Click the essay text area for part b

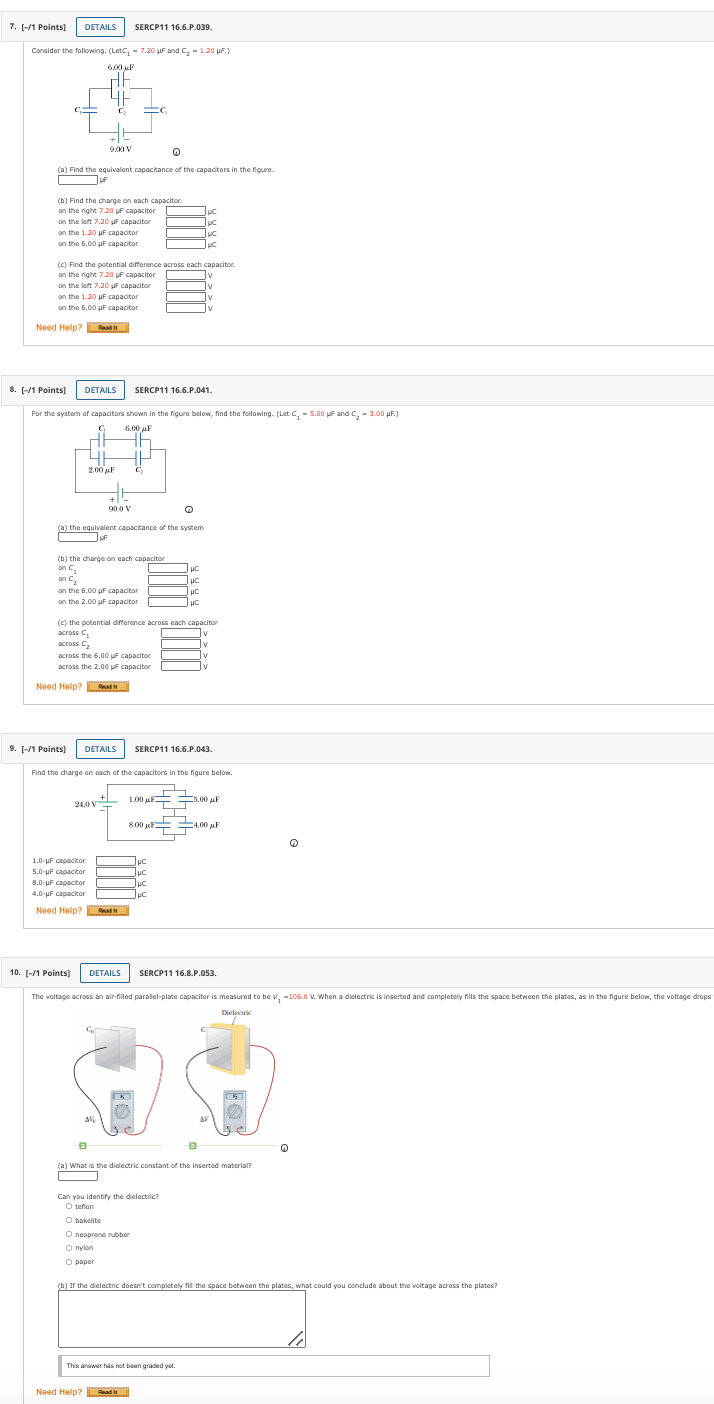[182, 1318]
